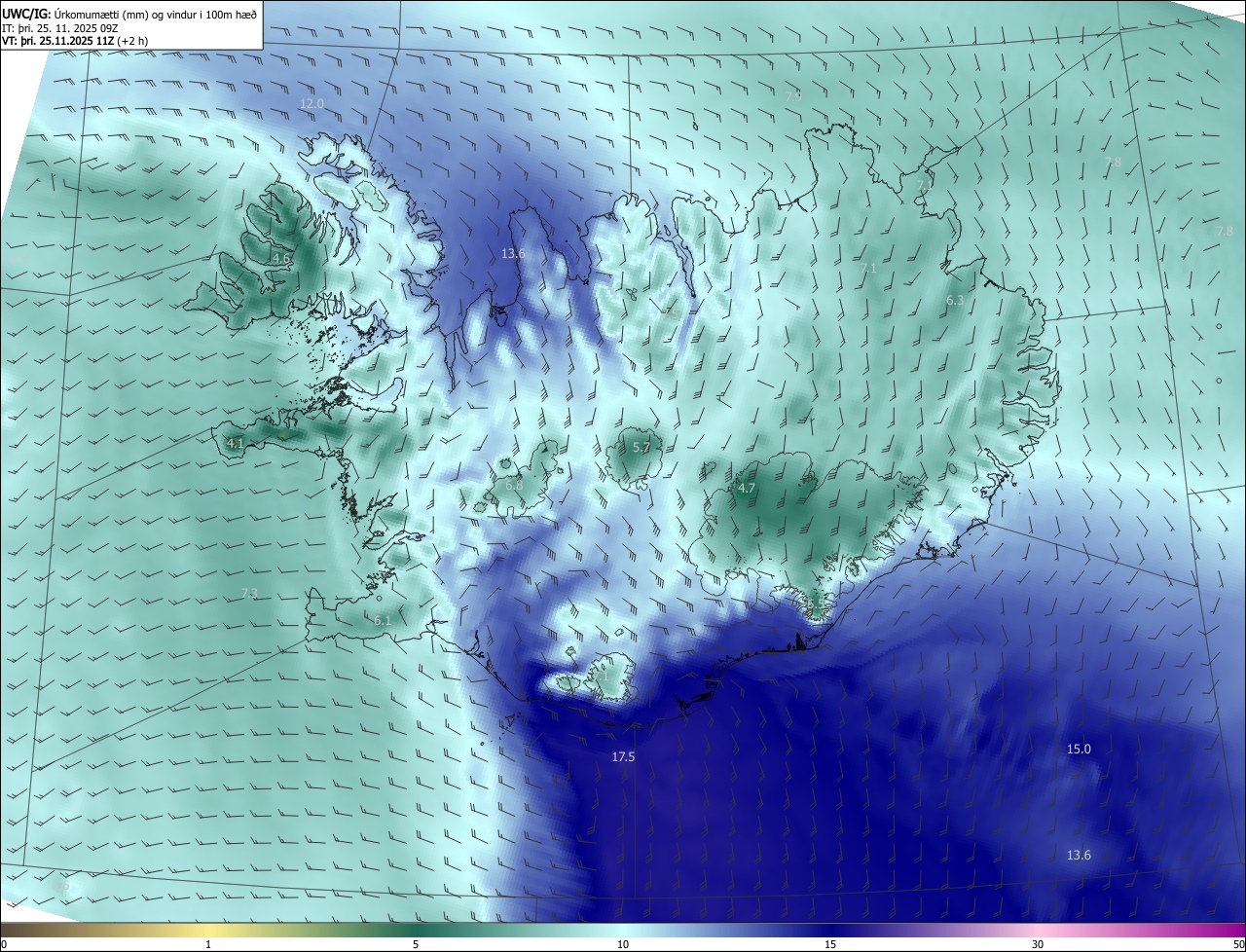Click the 17.5 value label off the south coast
Viewport: 1246px width, 952px height.
[623, 756]
